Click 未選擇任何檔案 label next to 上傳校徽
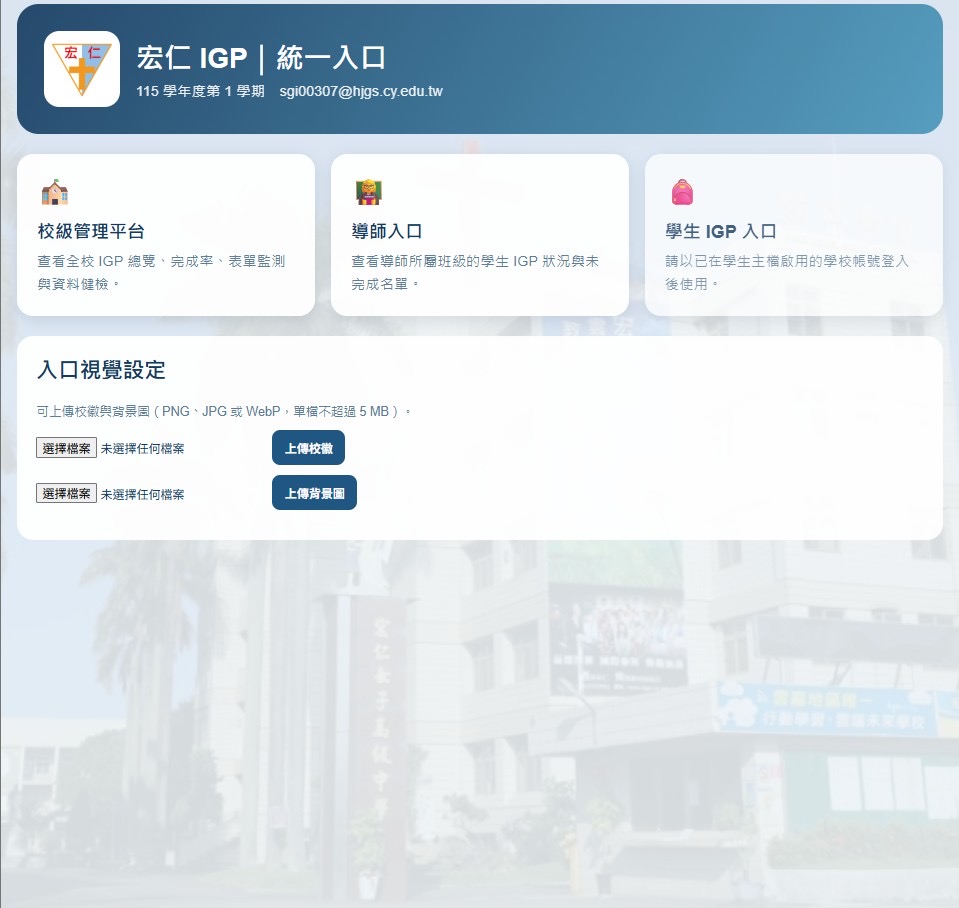 [143, 449]
